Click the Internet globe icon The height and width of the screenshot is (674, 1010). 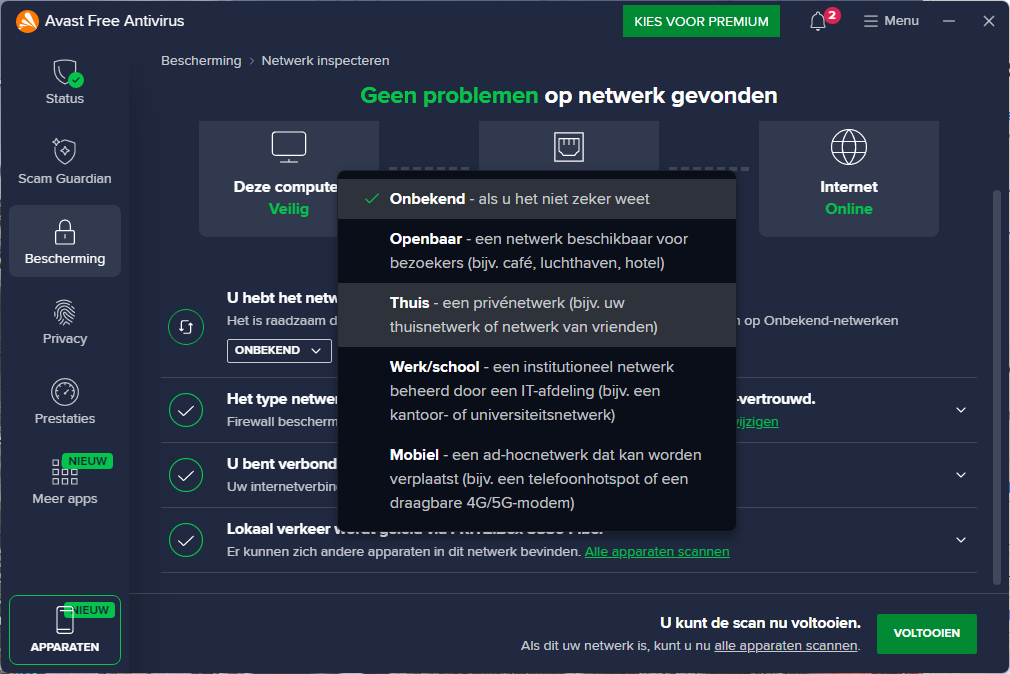pos(848,147)
